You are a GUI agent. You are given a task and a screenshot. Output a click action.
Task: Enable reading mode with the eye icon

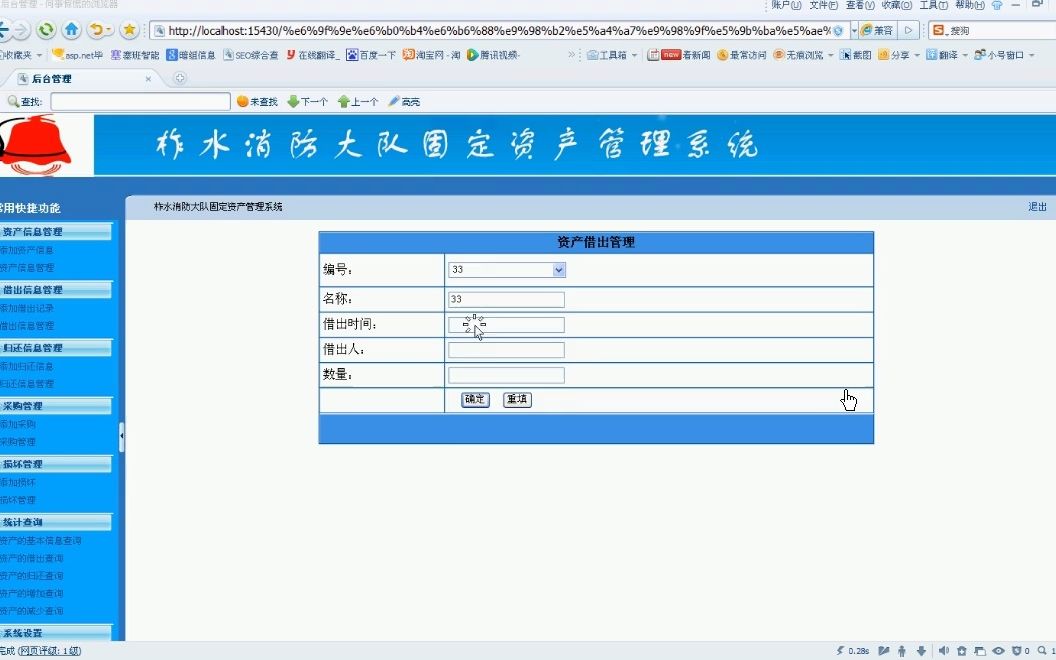[x=998, y=650]
